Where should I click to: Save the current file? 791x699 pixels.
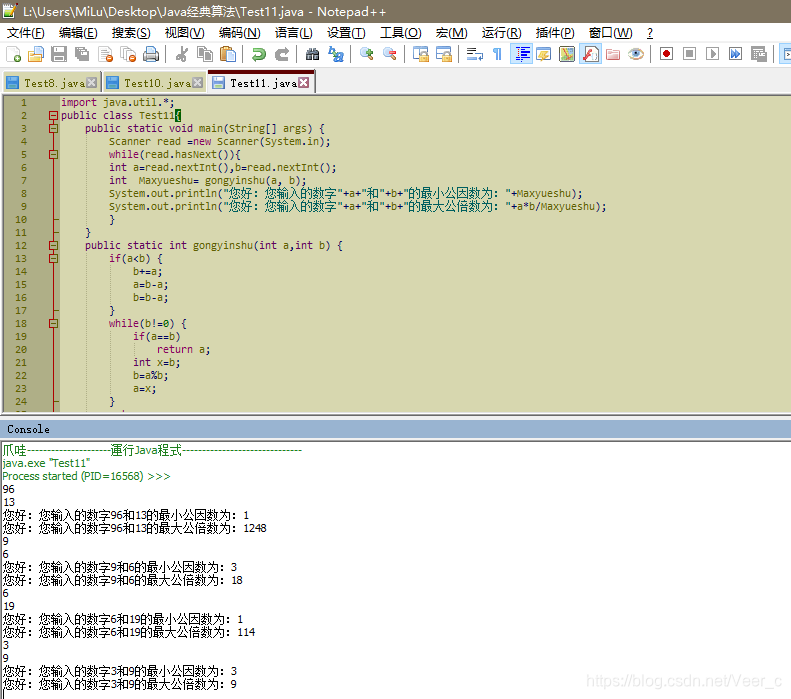[x=59, y=54]
